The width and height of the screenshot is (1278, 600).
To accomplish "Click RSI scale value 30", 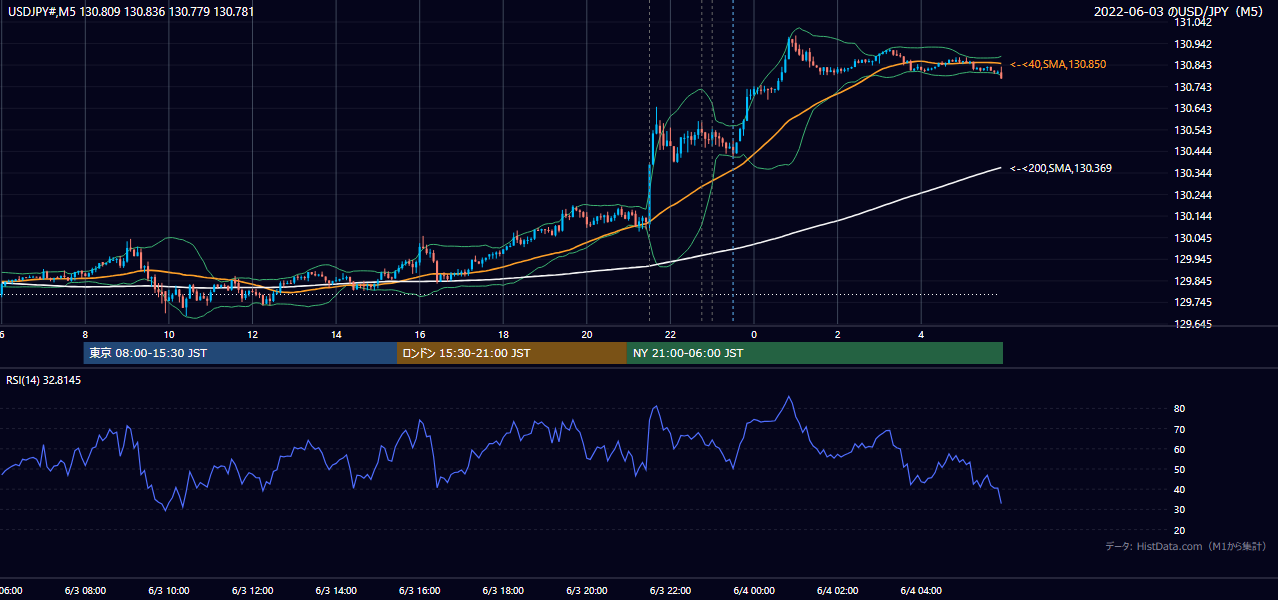I will click(x=1180, y=510).
